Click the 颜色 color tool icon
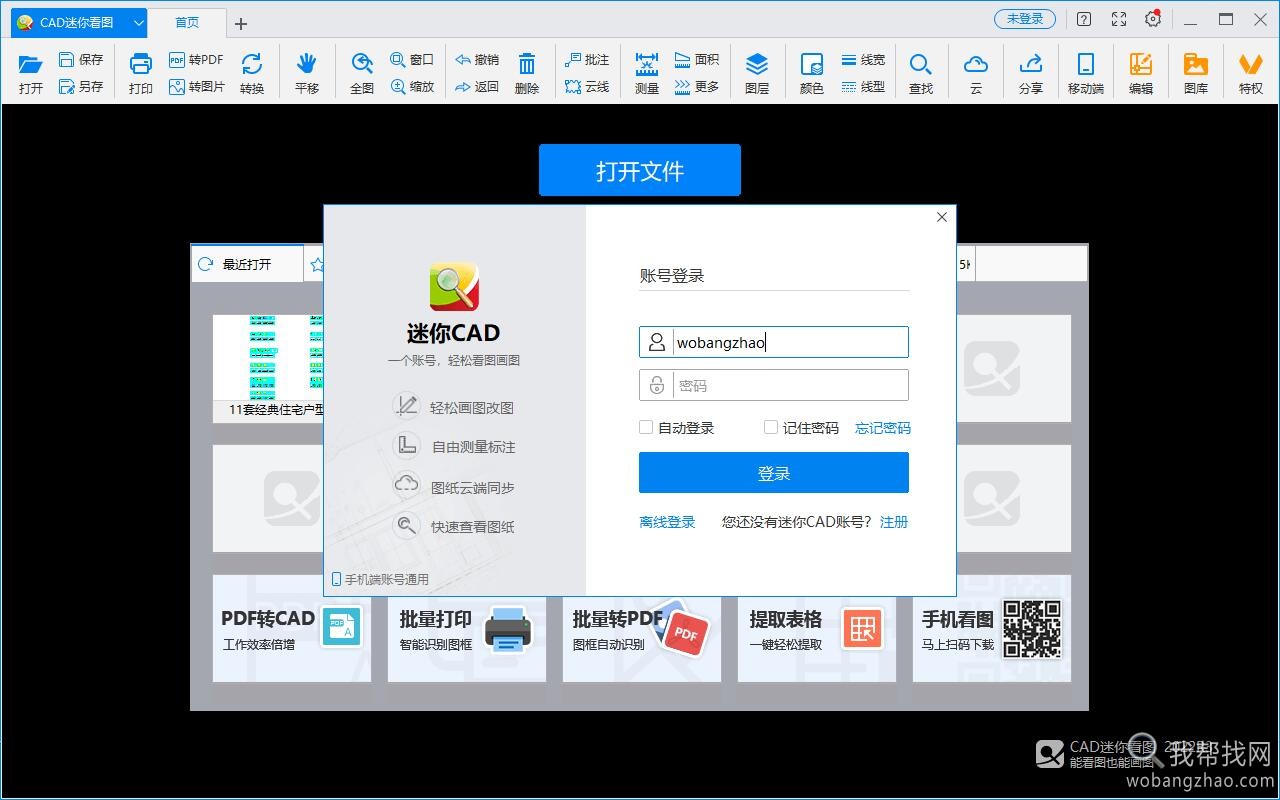Viewport: 1280px width, 800px height. (x=812, y=64)
